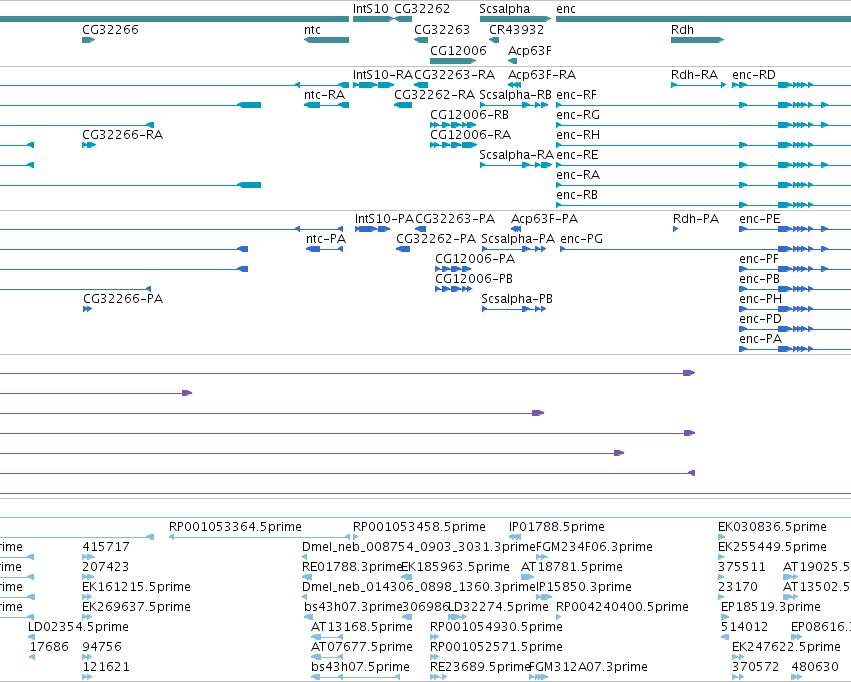Select the Rdh-RA transcript
The width and height of the screenshot is (851, 682).
(x=698, y=85)
